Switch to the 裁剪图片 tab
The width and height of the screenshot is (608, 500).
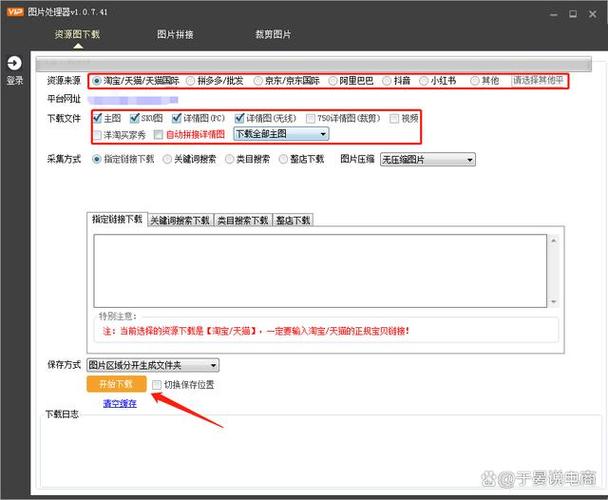[273, 34]
